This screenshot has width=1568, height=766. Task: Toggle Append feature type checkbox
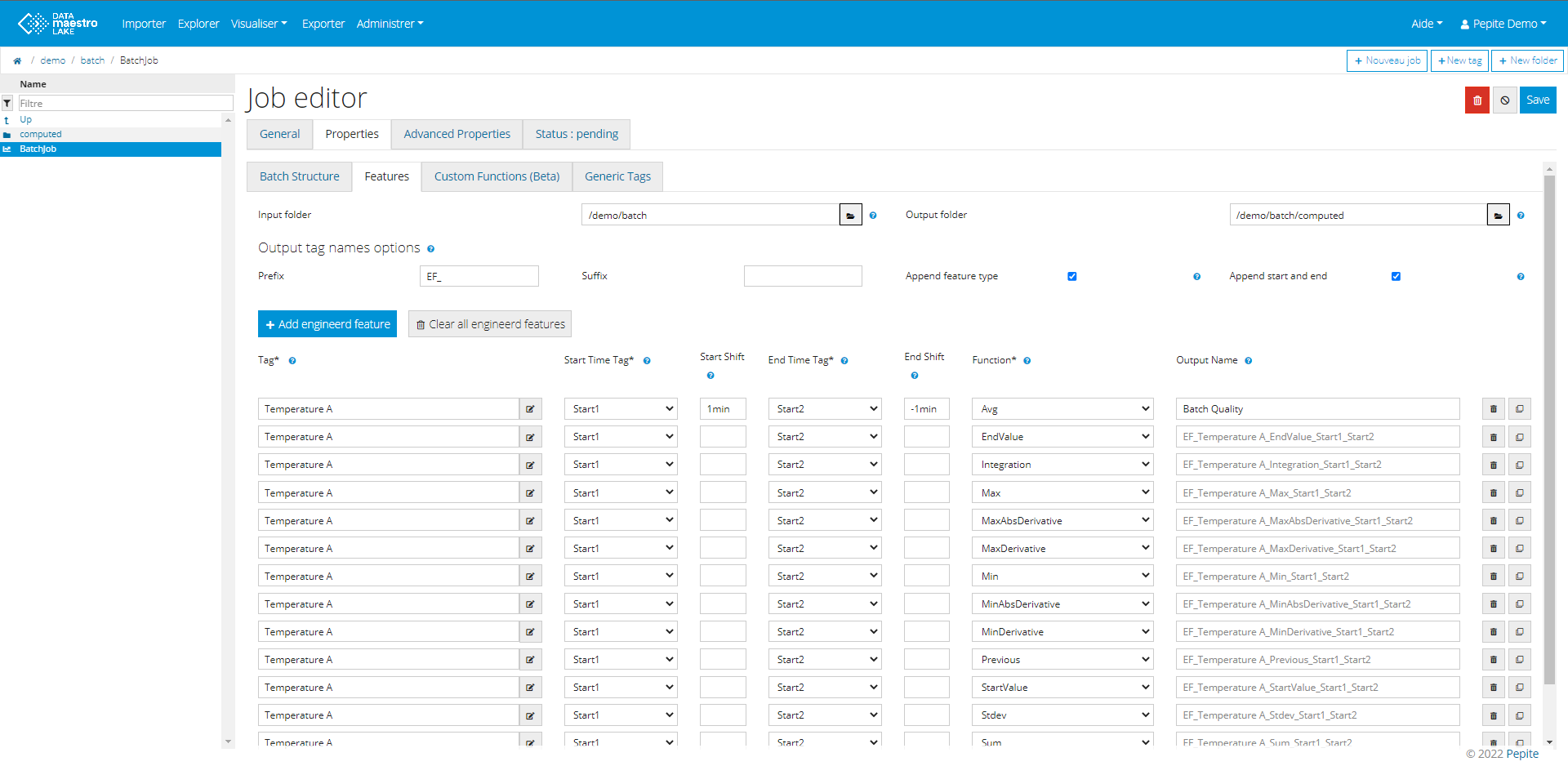pos(1072,277)
